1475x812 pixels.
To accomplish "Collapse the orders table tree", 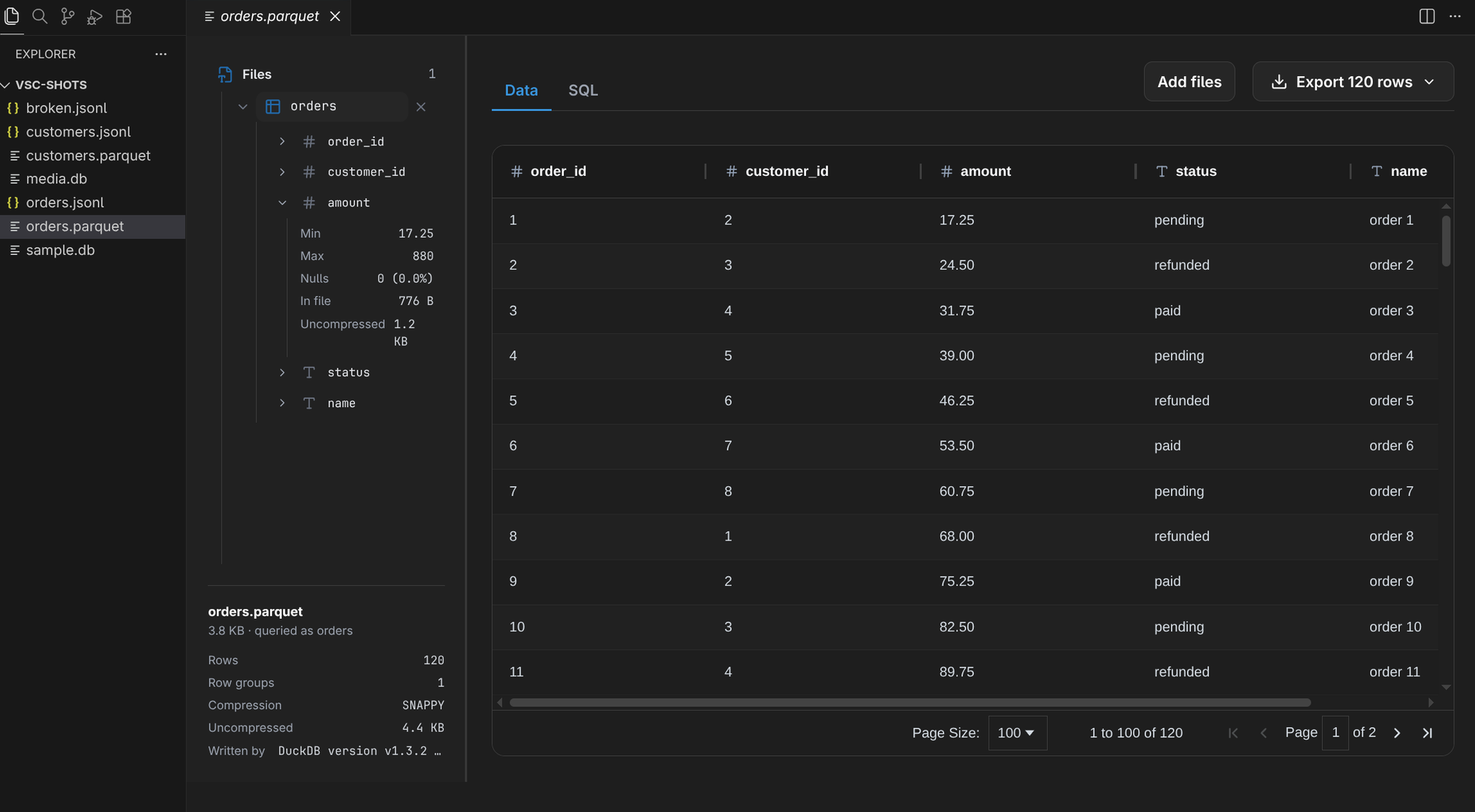I will 242,107.
